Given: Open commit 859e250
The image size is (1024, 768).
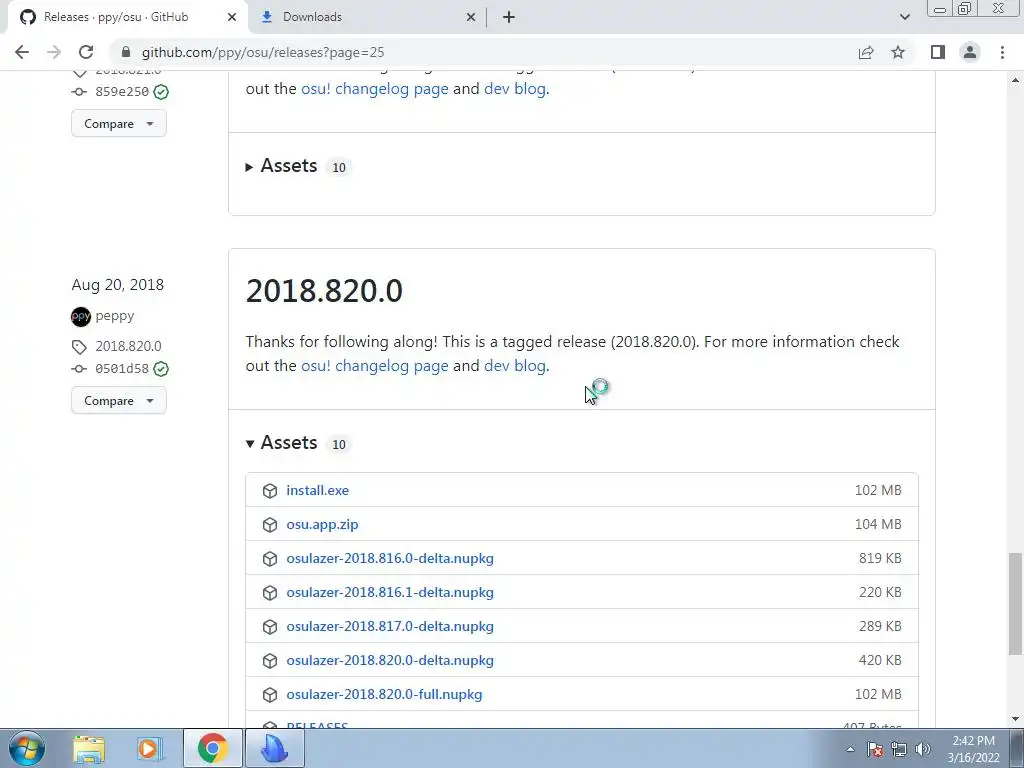Looking at the screenshot, I should coord(122,92).
